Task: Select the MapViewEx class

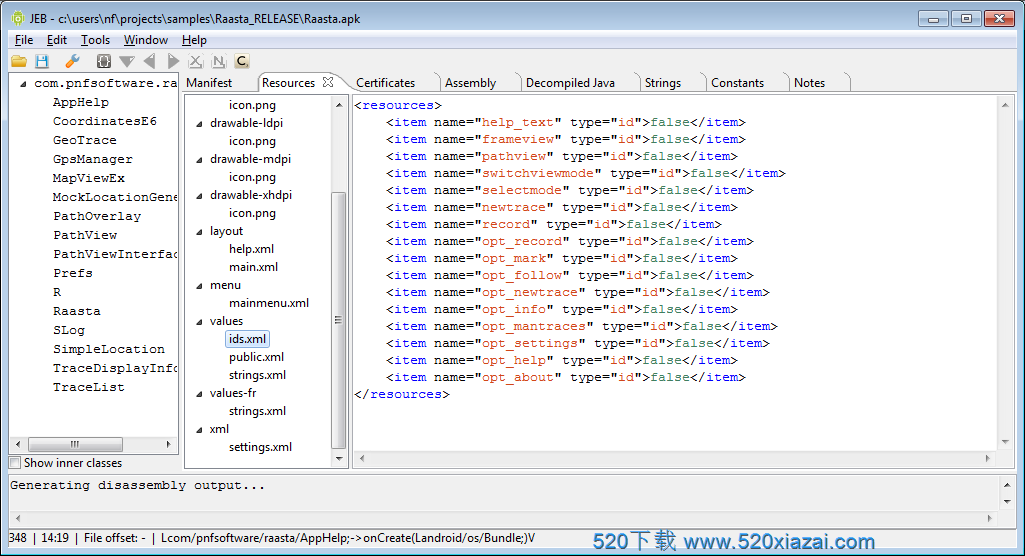Action: tap(89, 178)
